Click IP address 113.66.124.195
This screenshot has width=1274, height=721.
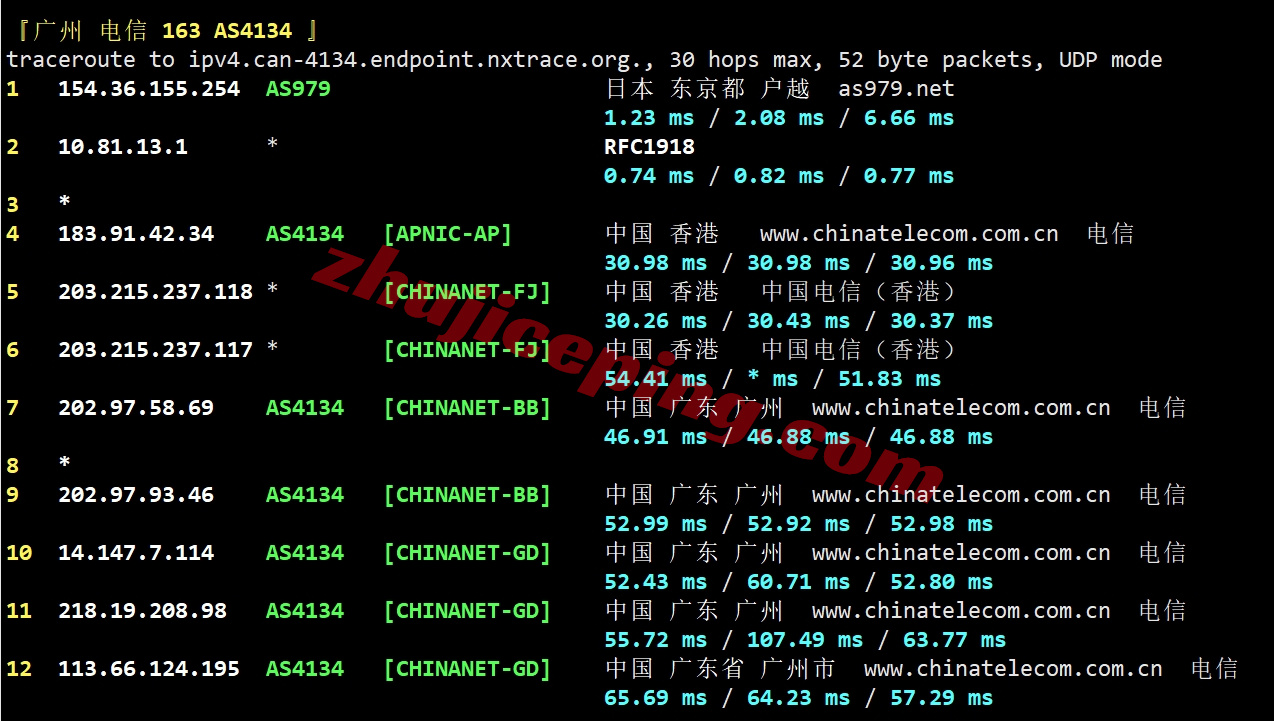click(x=149, y=669)
